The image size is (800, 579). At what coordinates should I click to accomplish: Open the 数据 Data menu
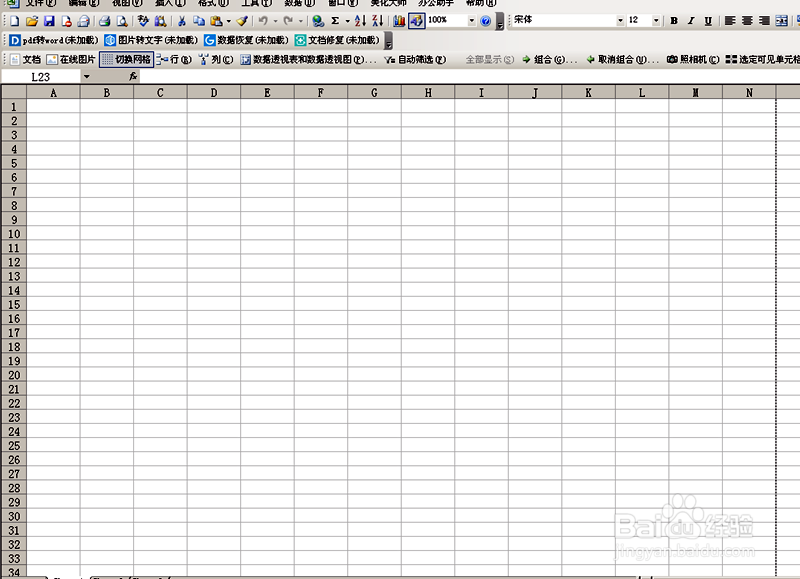pos(299,3)
